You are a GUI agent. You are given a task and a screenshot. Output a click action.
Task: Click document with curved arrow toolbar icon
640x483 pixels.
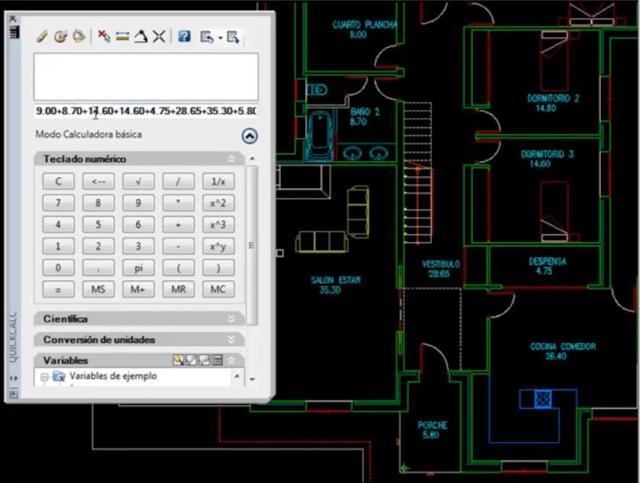coord(207,37)
